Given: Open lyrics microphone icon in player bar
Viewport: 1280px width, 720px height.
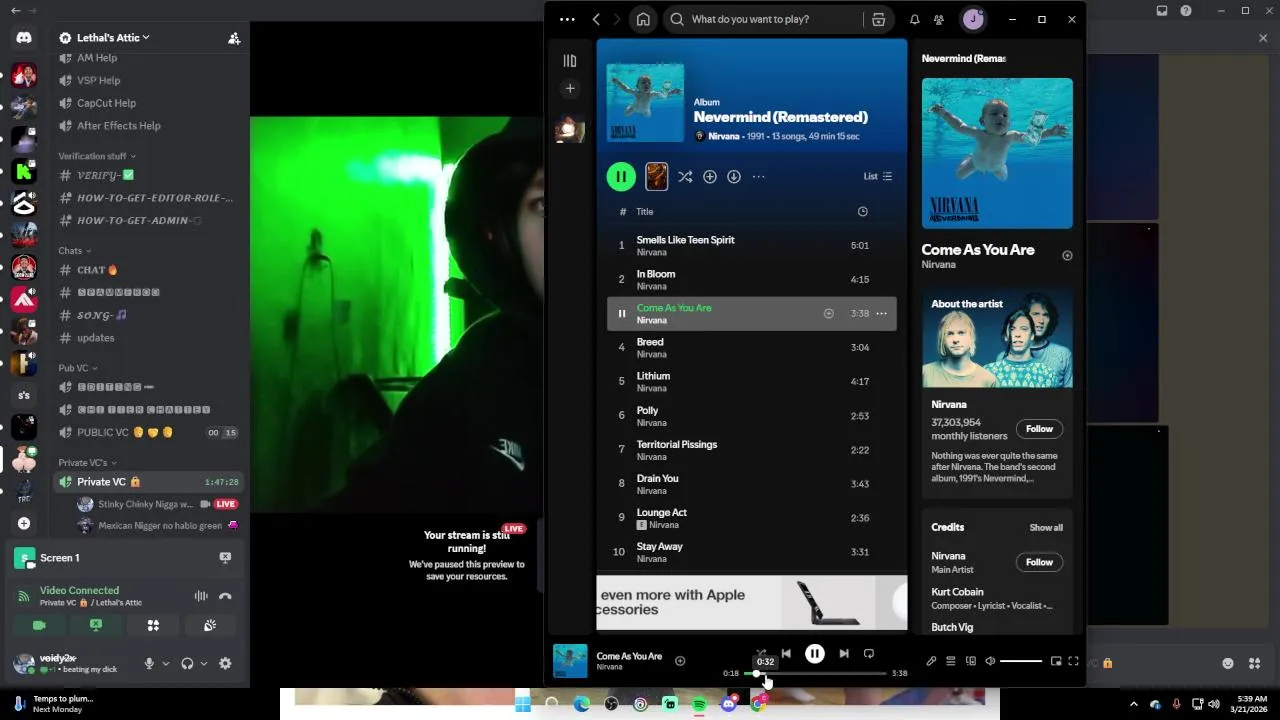Looking at the screenshot, I should pyautogui.click(x=931, y=661).
